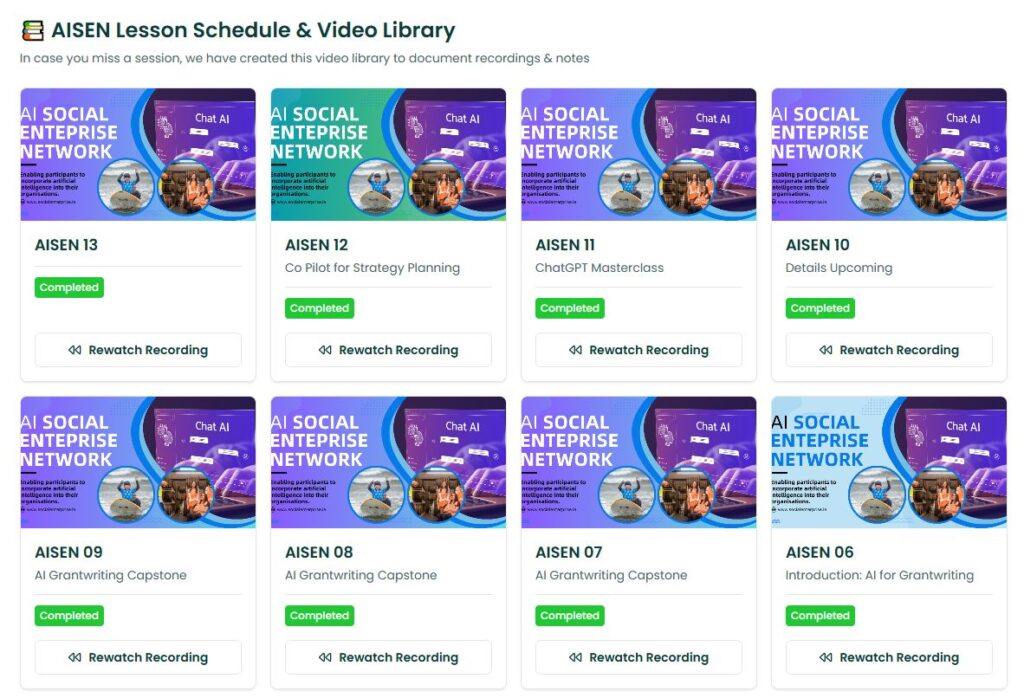1024x698 pixels.
Task: Click the rewind icon on AISEN 12 card
Action: (x=325, y=350)
